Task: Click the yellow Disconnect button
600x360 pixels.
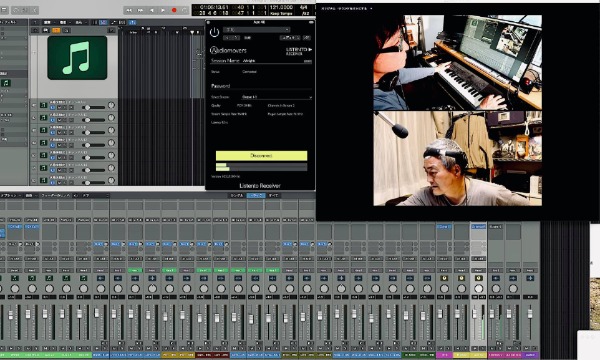Action: click(x=261, y=156)
